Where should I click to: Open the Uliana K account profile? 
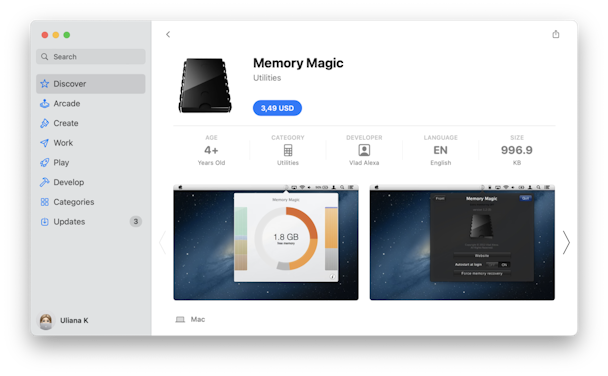tap(63, 321)
